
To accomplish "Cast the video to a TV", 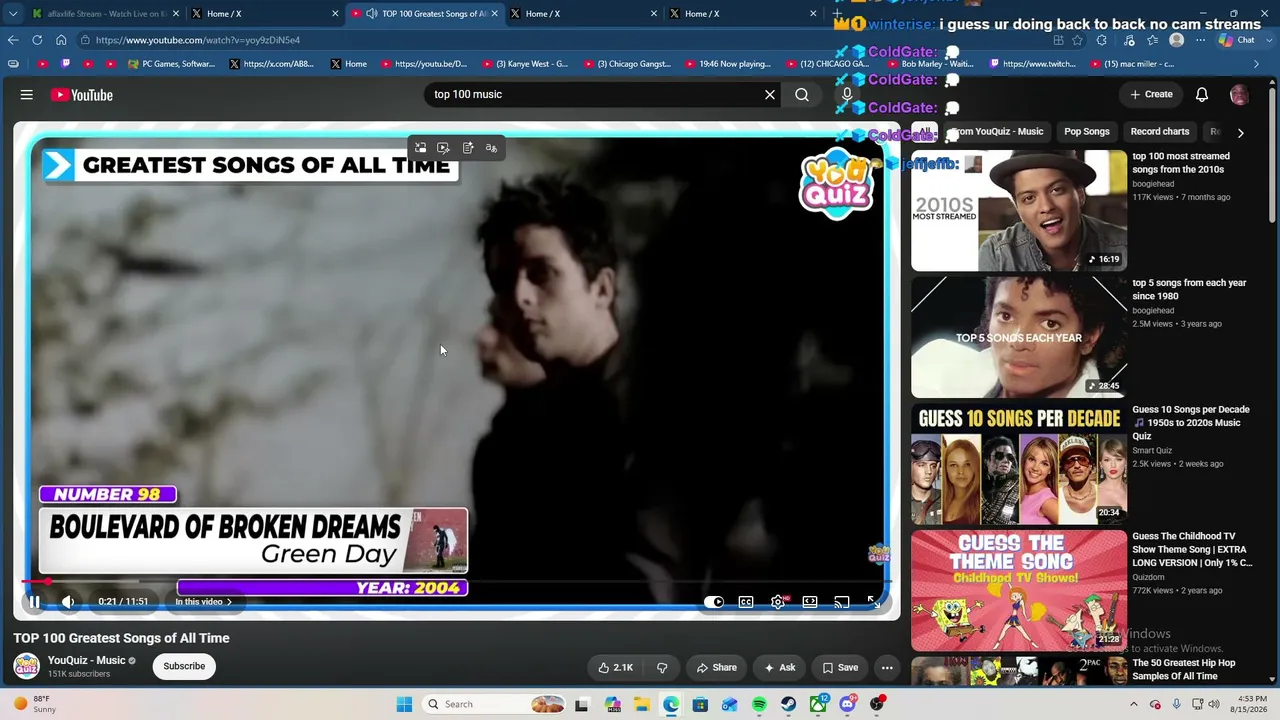I will (842, 602).
